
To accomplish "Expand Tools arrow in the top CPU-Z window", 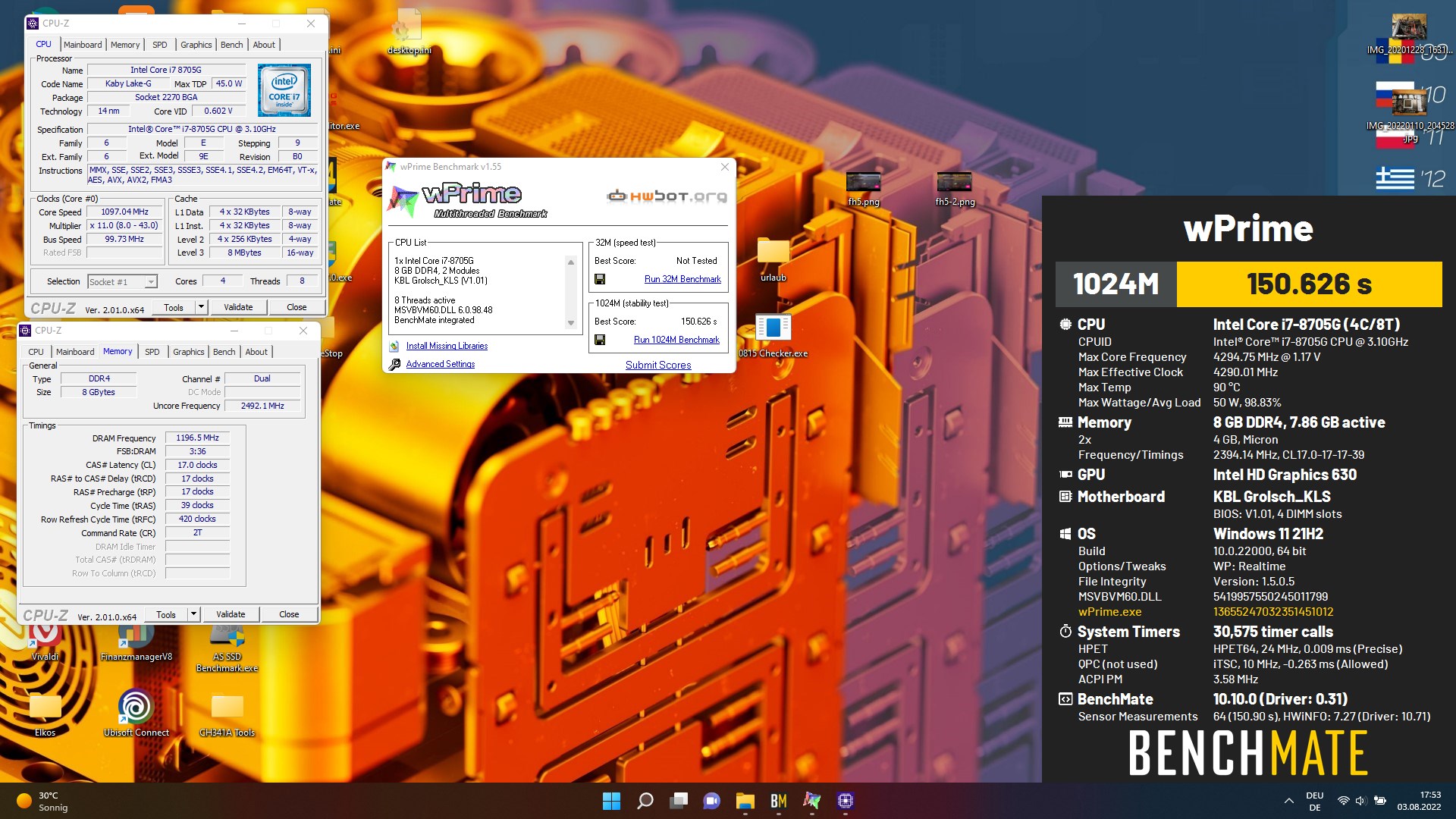I will coord(201,307).
